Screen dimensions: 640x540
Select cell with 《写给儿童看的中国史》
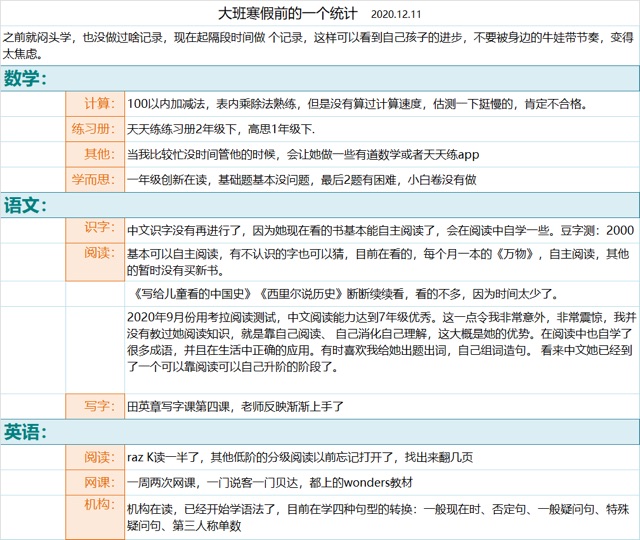click(382, 293)
